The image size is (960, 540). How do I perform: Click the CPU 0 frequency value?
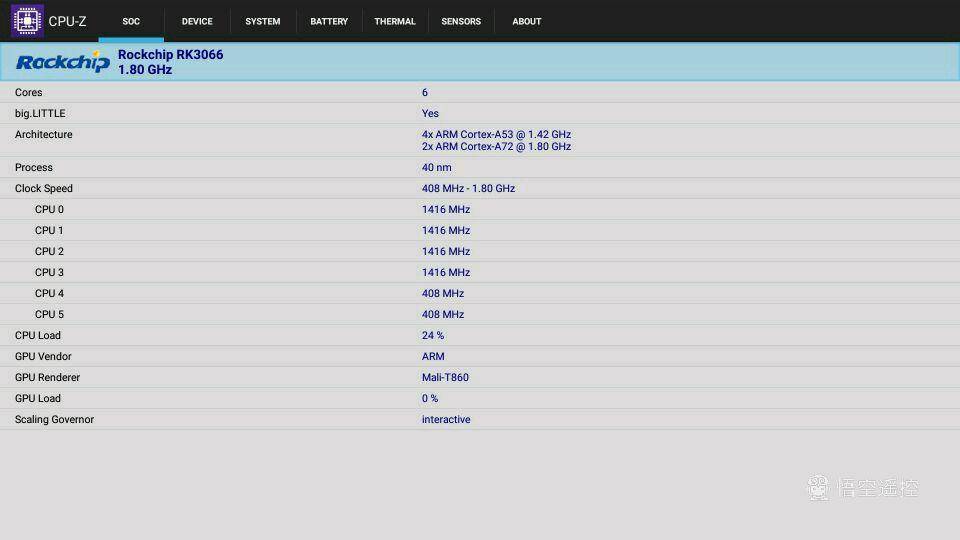point(446,209)
